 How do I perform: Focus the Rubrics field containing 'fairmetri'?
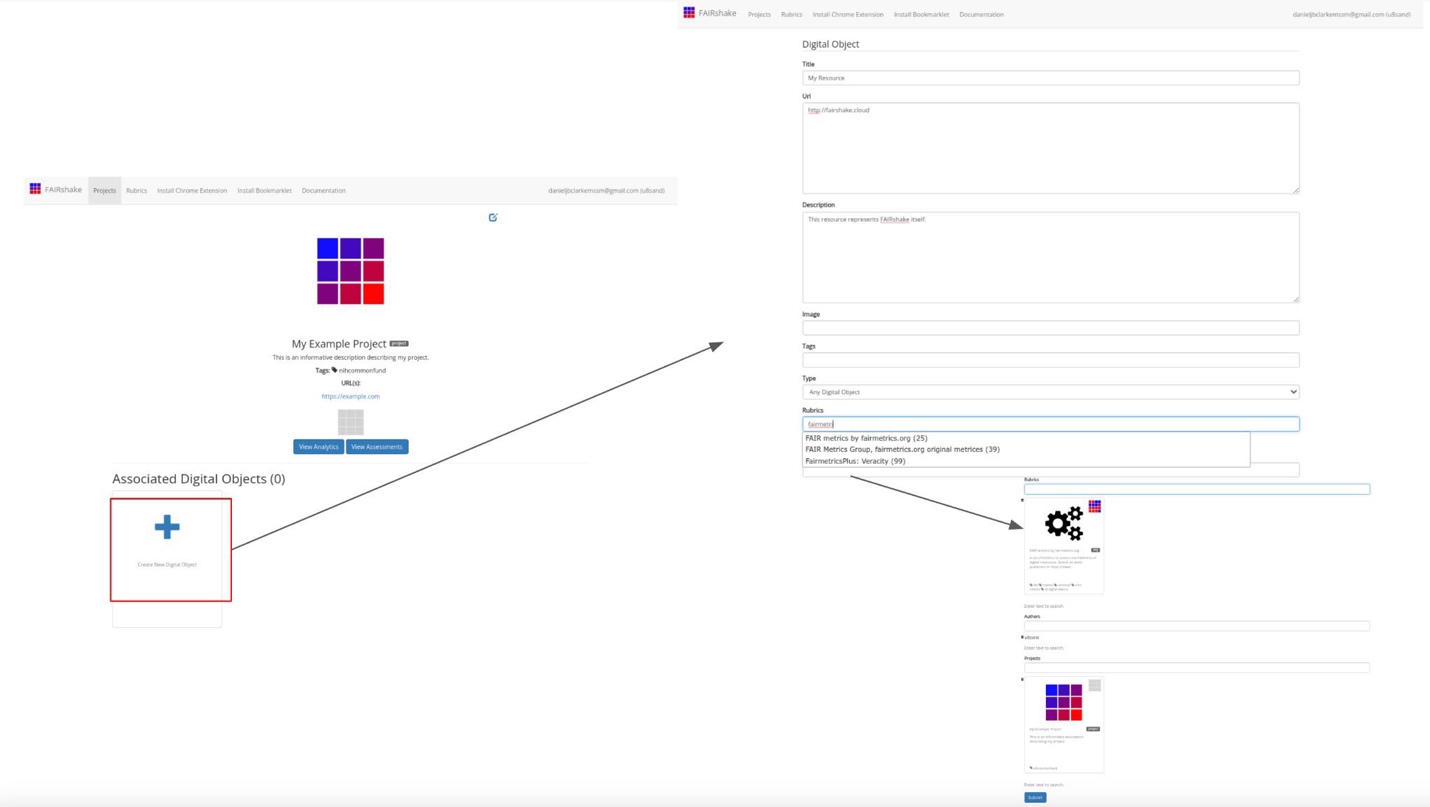click(1051, 424)
